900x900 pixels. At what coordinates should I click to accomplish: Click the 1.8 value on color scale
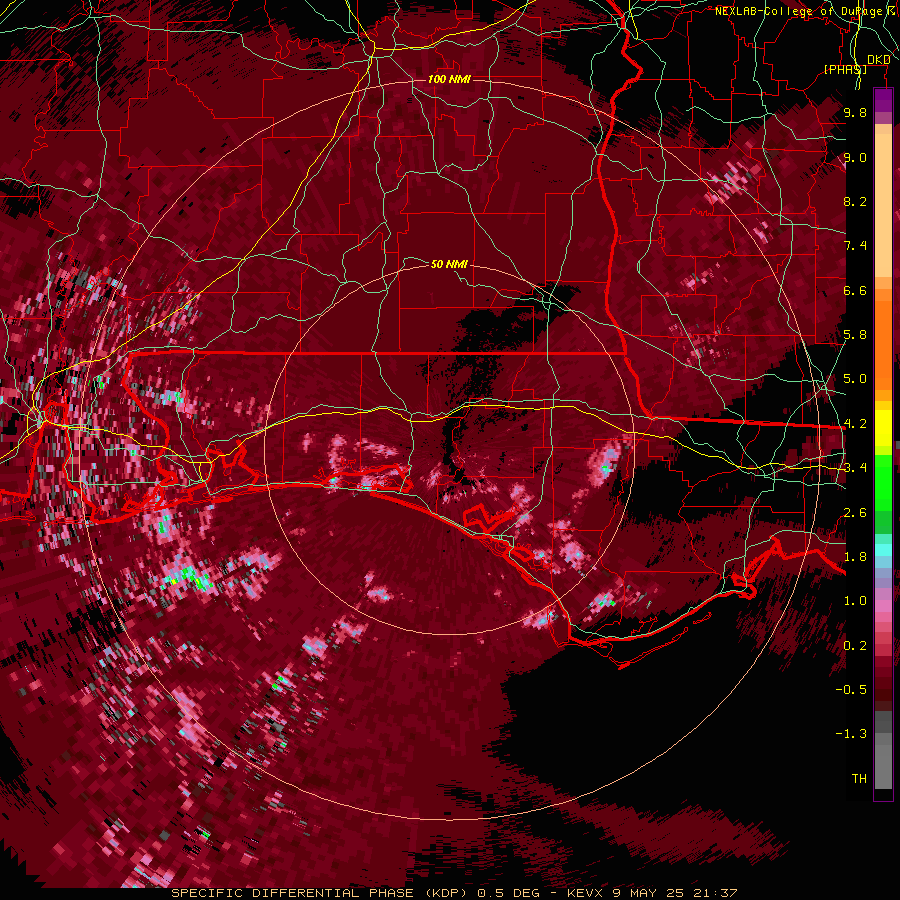pos(855,557)
